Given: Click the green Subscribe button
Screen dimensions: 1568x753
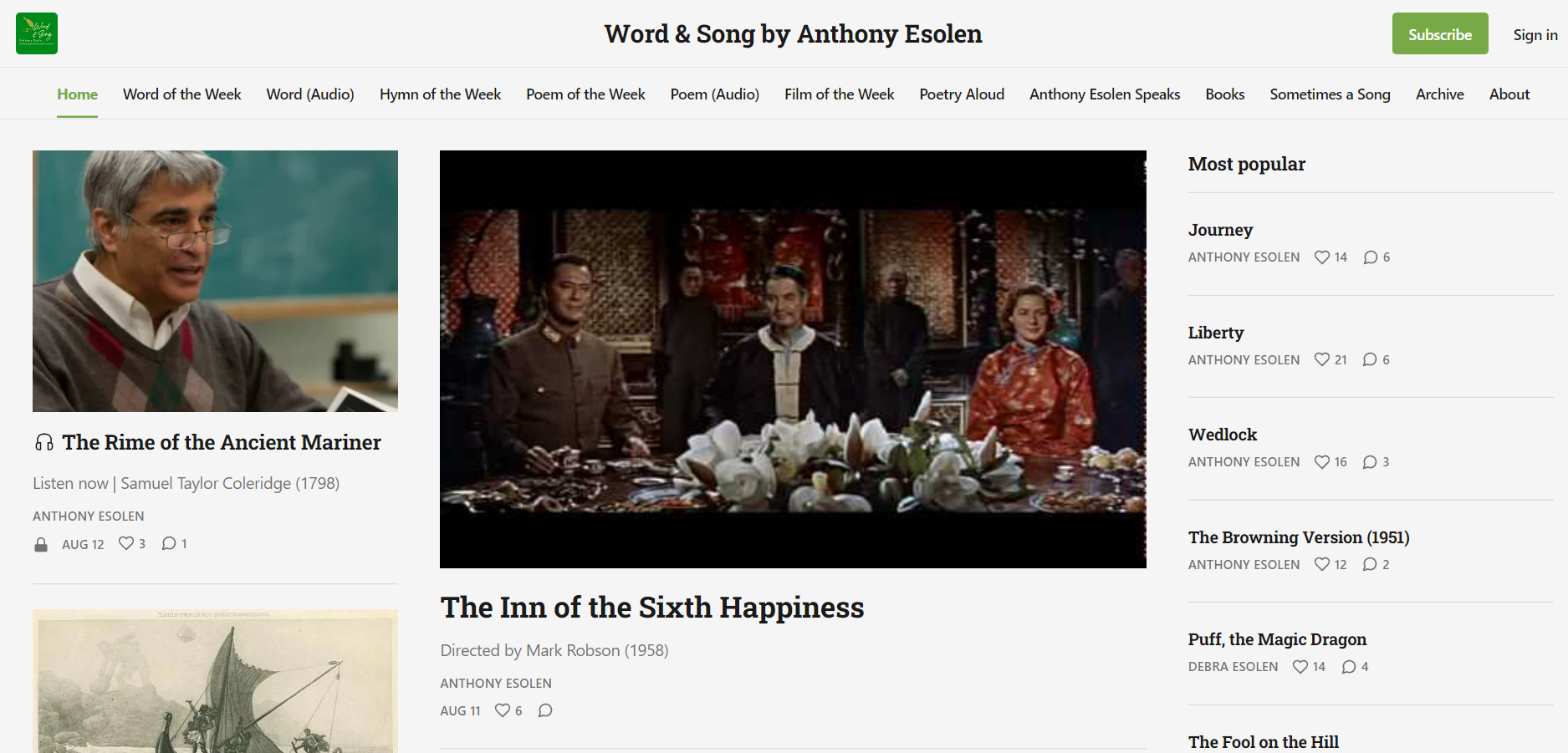Looking at the screenshot, I should [1440, 33].
